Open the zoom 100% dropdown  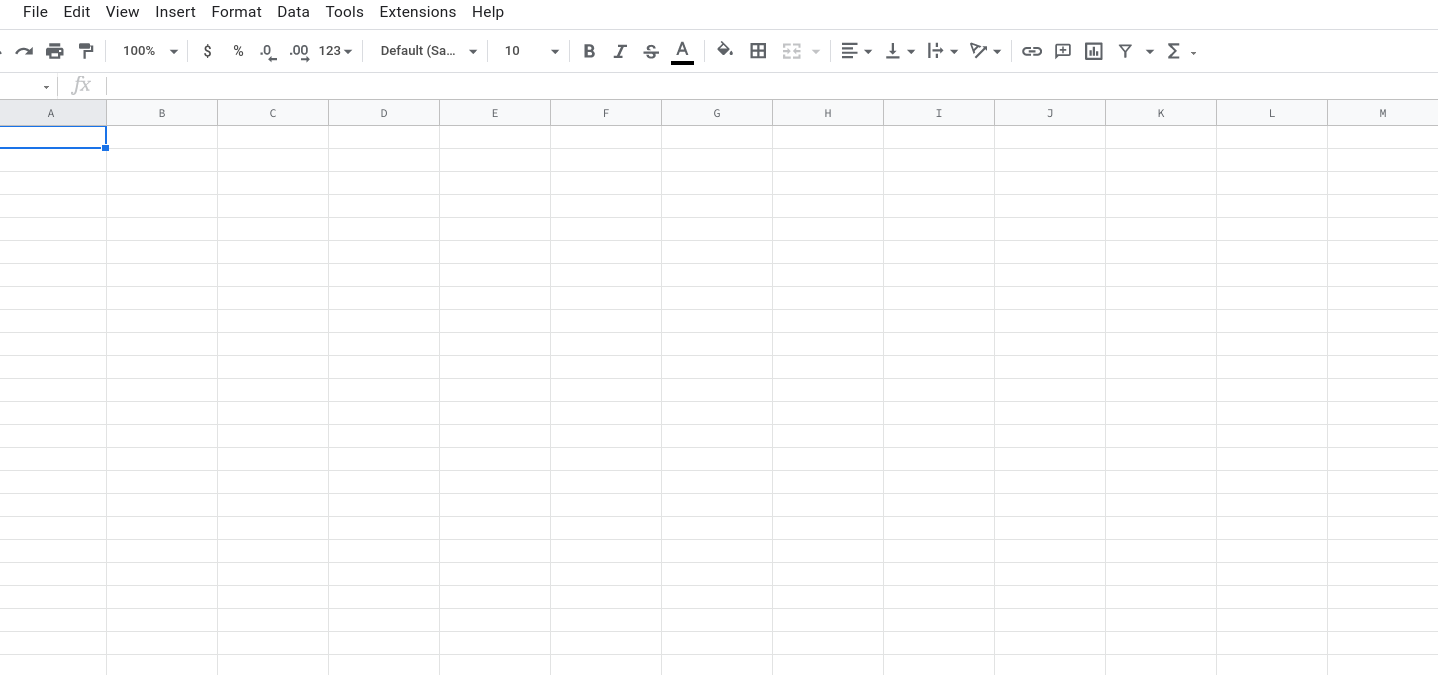[x=150, y=51]
